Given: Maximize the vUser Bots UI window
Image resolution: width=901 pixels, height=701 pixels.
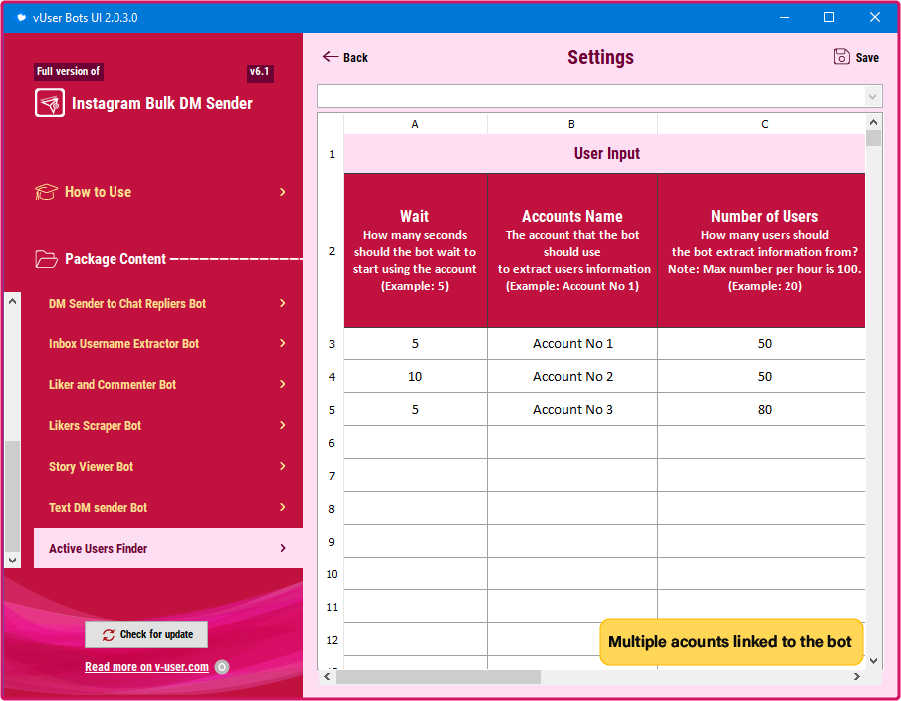Looking at the screenshot, I should [x=829, y=17].
